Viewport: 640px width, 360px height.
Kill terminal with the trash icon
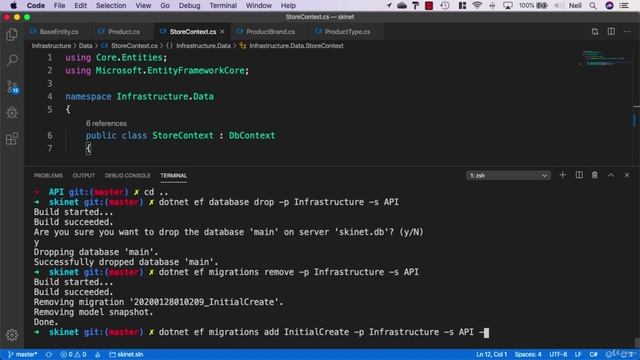595,175
